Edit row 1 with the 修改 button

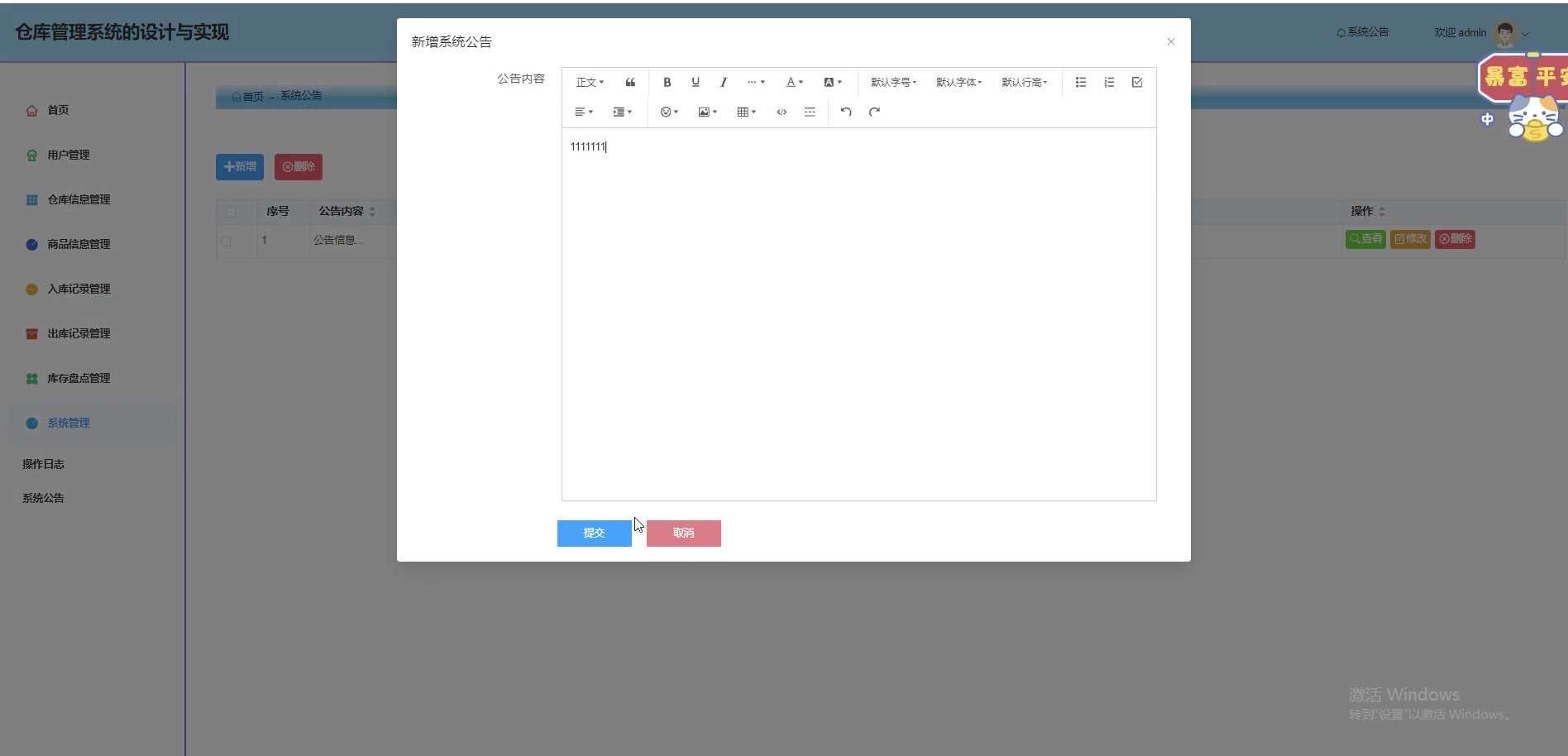(1410, 239)
